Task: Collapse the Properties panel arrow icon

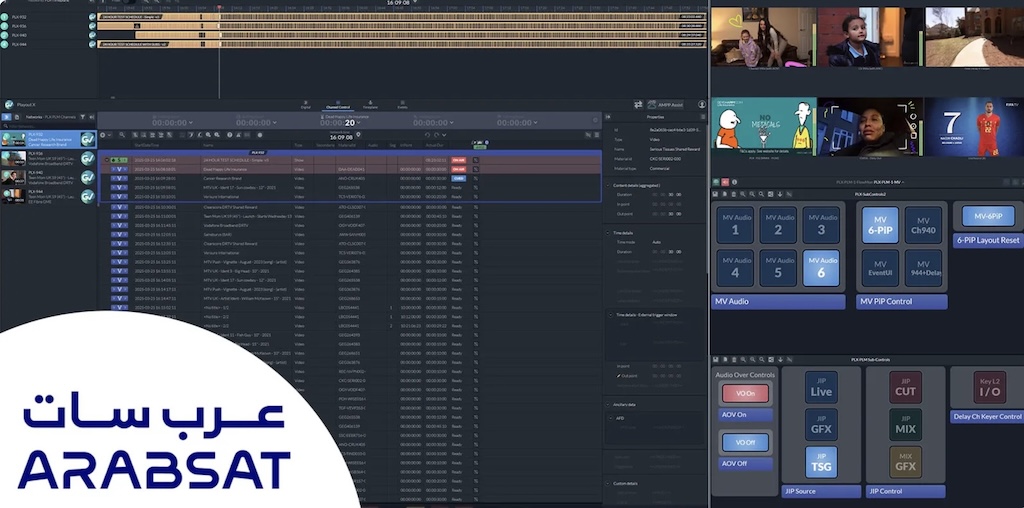Action: (x=608, y=117)
